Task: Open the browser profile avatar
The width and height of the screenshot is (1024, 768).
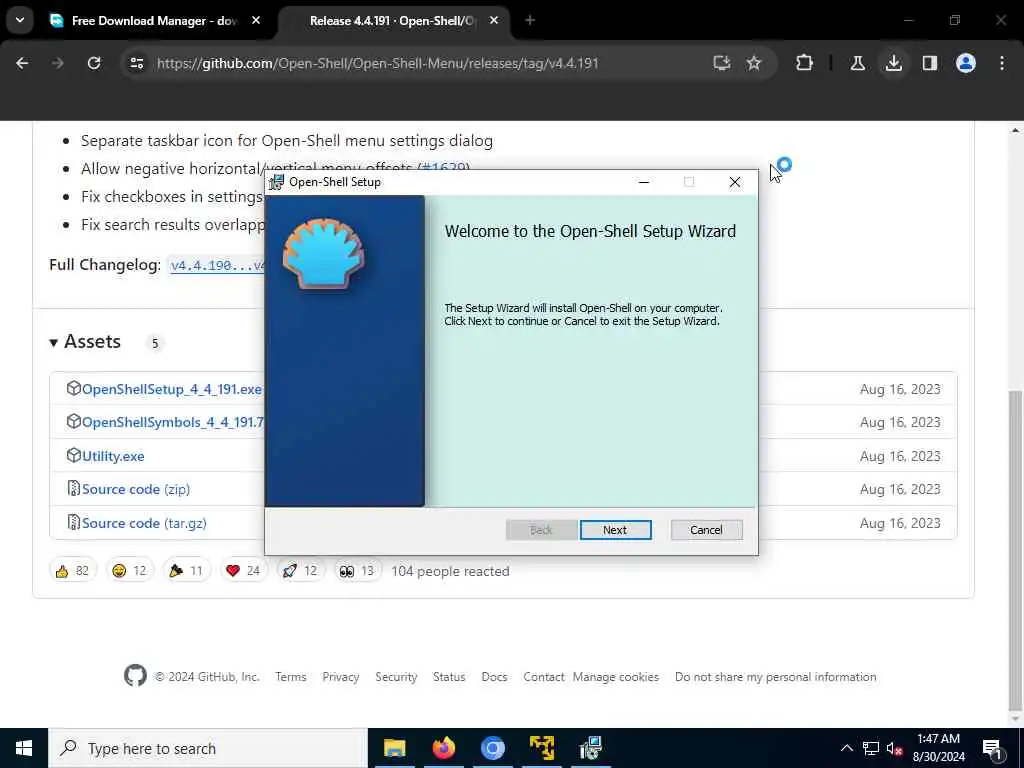Action: pyautogui.click(x=966, y=63)
